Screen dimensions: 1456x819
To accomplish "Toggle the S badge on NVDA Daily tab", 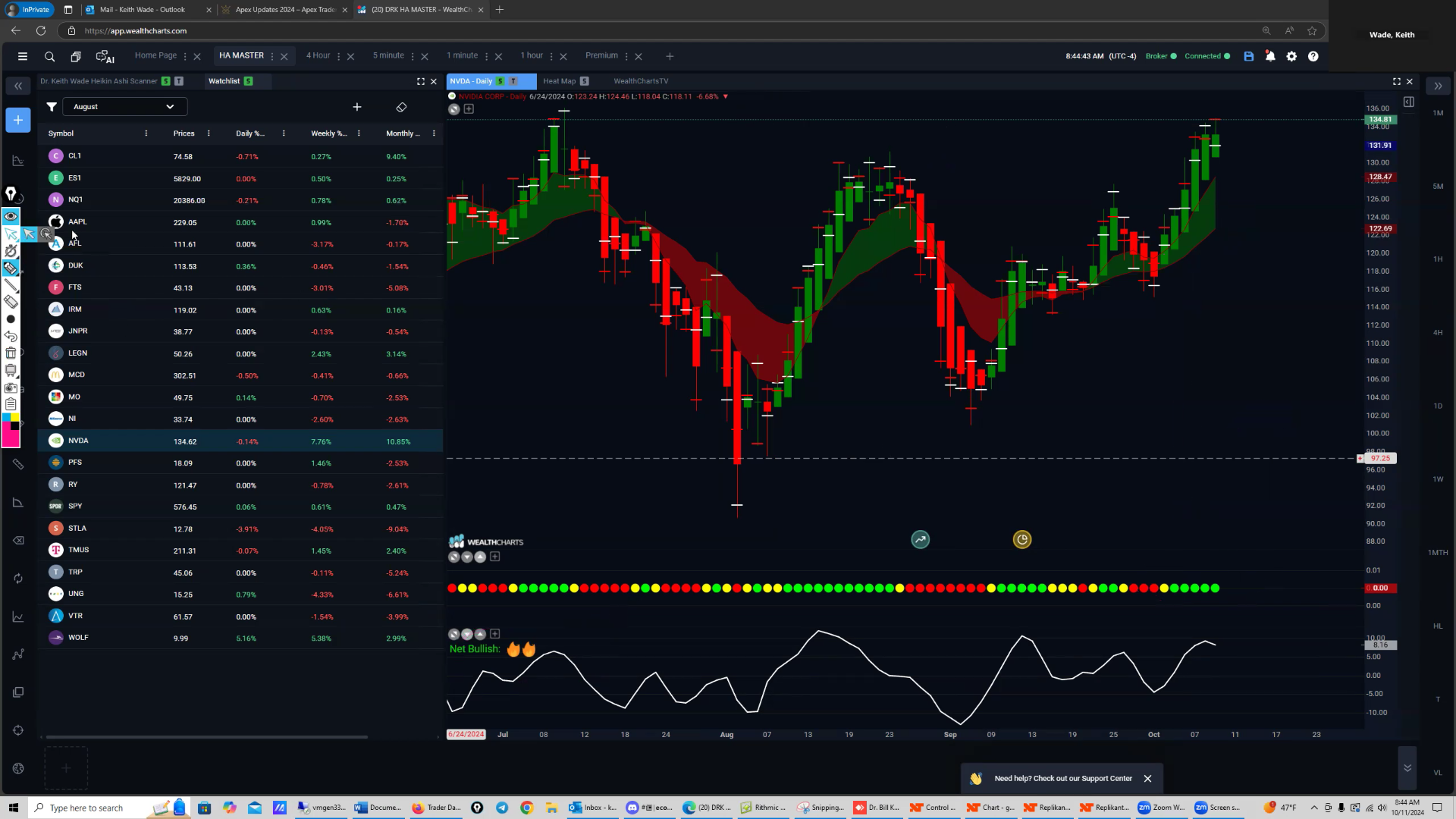I will pyautogui.click(x=500, y=81).
